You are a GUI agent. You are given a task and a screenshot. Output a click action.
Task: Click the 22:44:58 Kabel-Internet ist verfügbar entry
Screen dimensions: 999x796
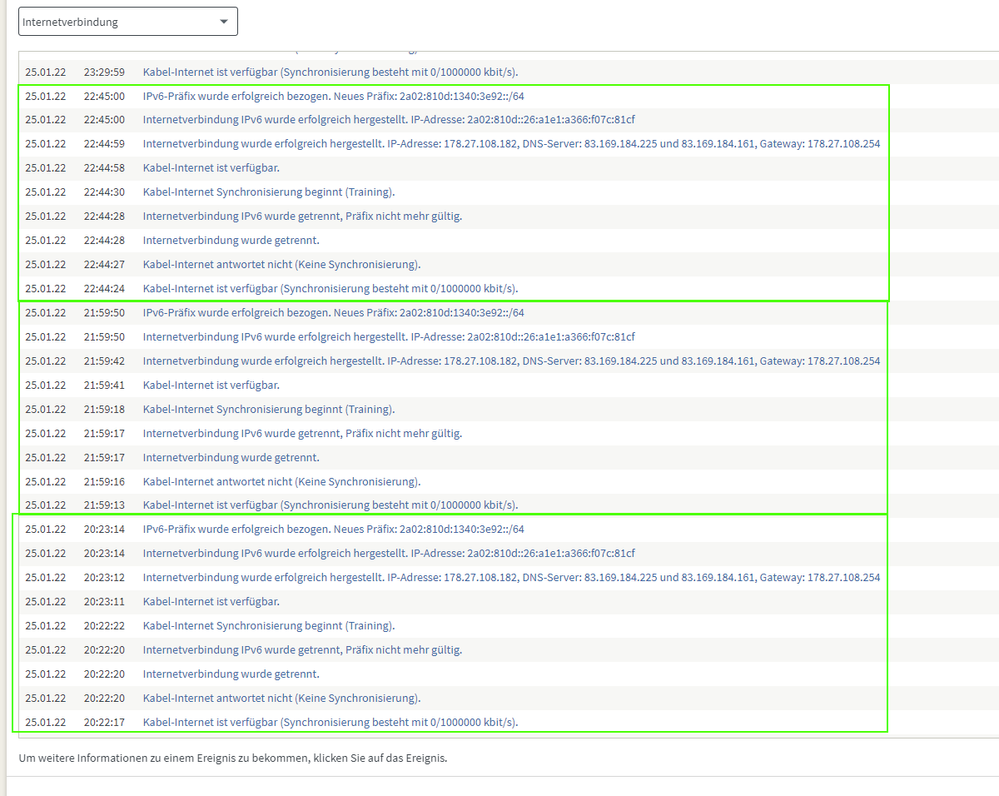tap(211, 168)
